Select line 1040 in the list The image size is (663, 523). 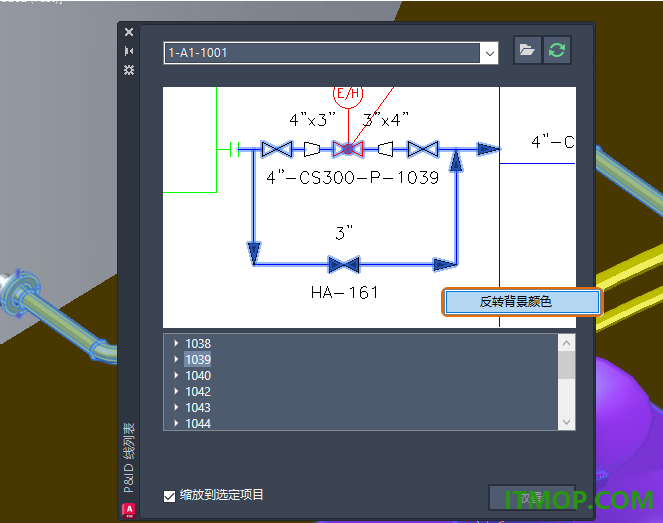pyautogui.click(x=198, y=375)
